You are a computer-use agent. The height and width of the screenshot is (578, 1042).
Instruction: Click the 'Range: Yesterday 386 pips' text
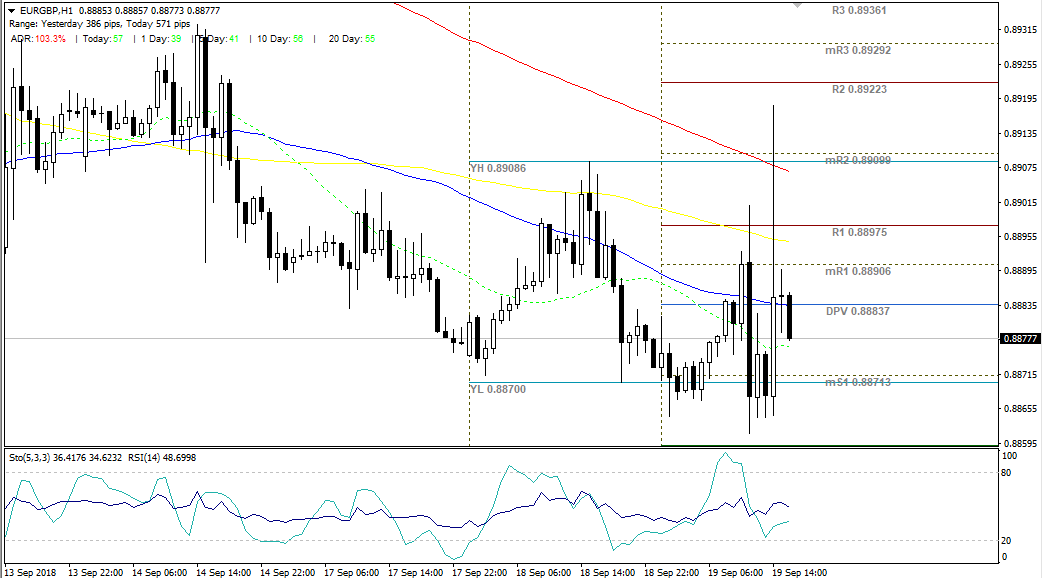(65, 24)
